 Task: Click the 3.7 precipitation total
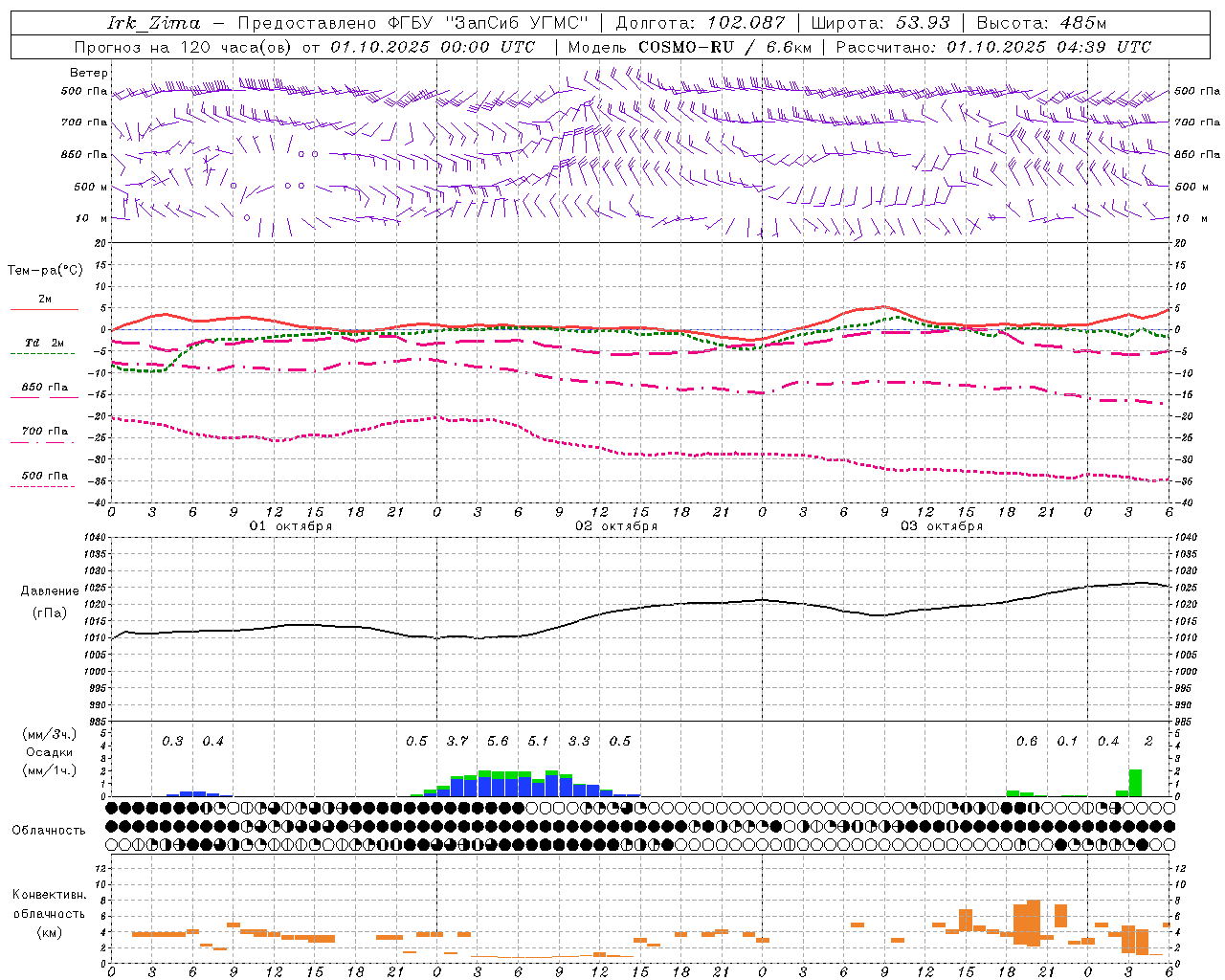tap(457, 742)
